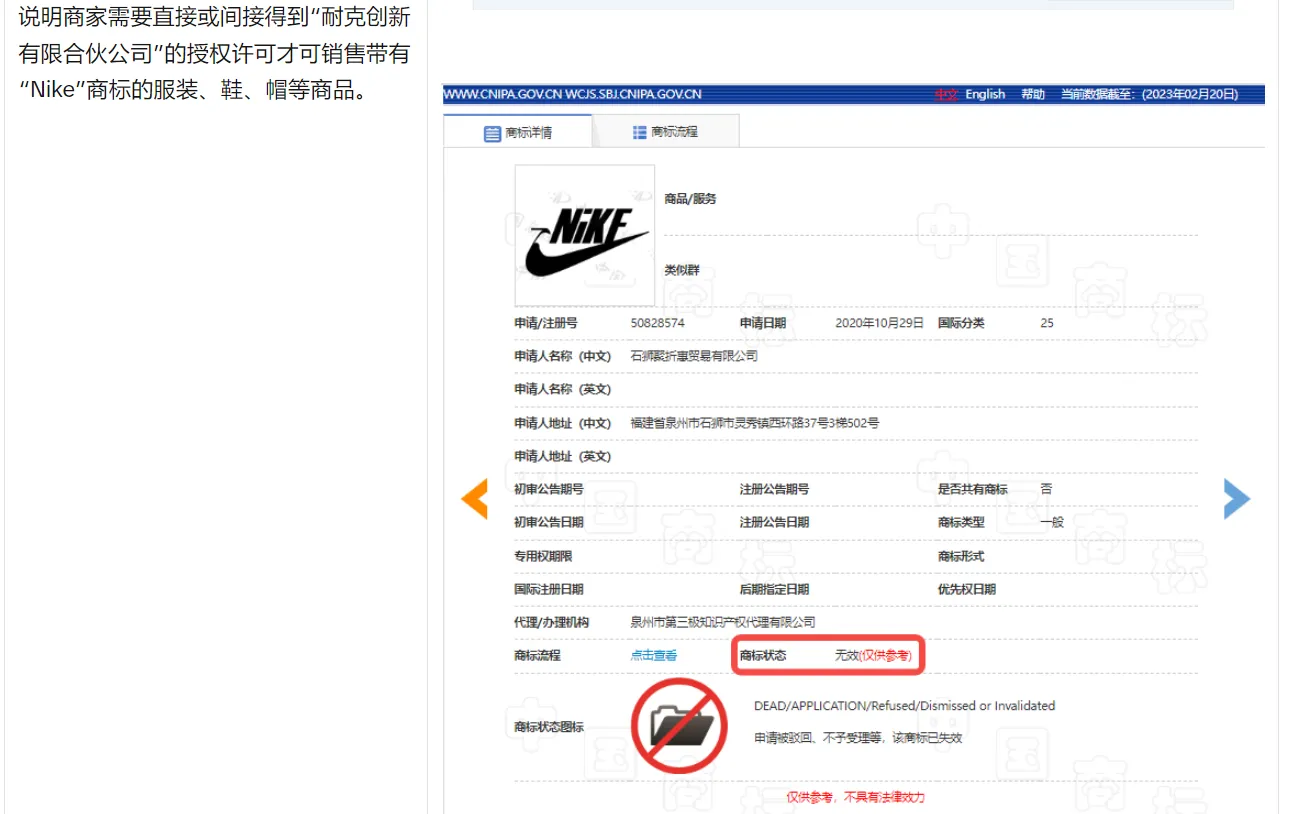The width and height of the screenshot is (1304, 814).
Task: Open the 商标详情 tab
Action: (x=518, y=132)
